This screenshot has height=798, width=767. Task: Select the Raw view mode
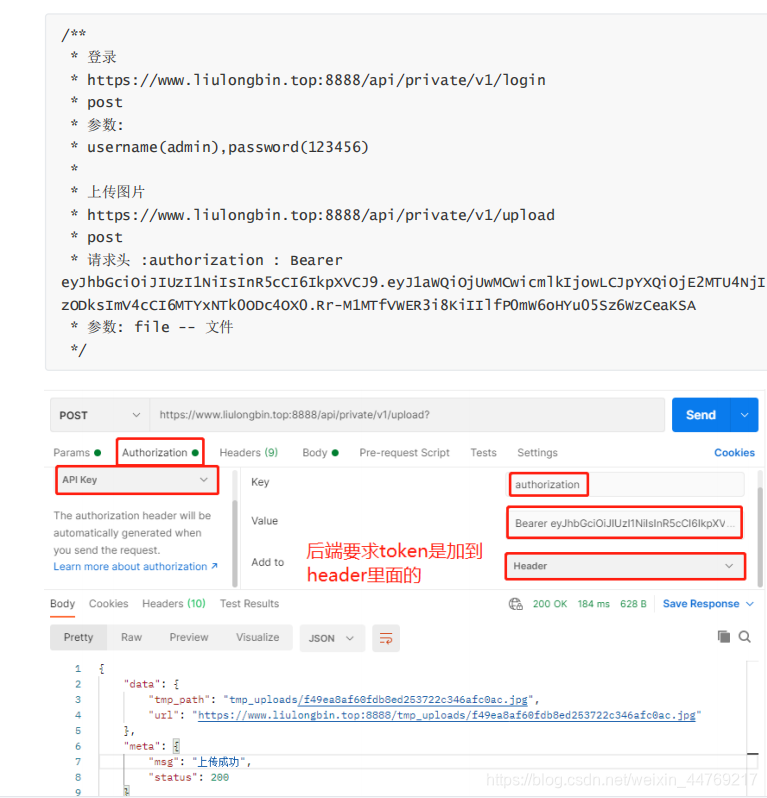tap(131, 637)
